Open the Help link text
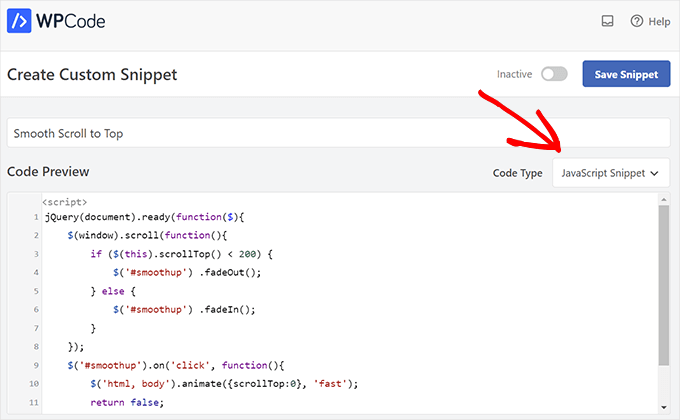The width and height of the screenshot is (680, 420). tap(659, 21)
